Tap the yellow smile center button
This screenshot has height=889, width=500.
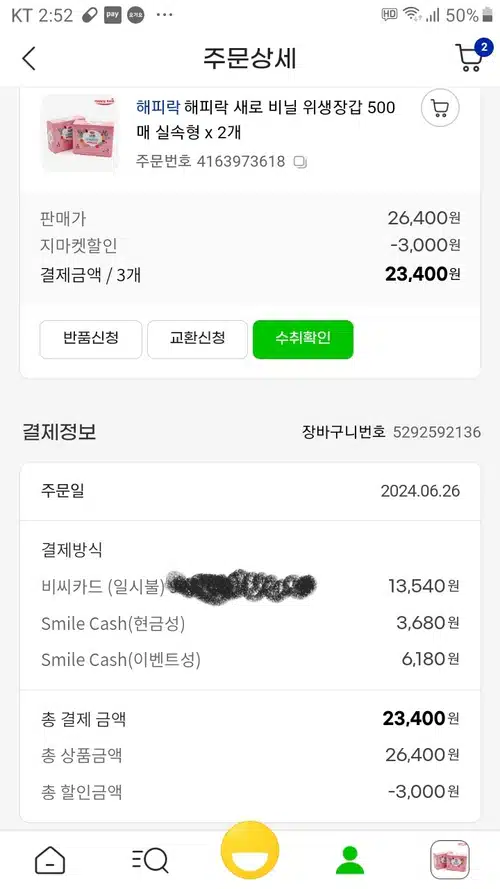[250, 850]
